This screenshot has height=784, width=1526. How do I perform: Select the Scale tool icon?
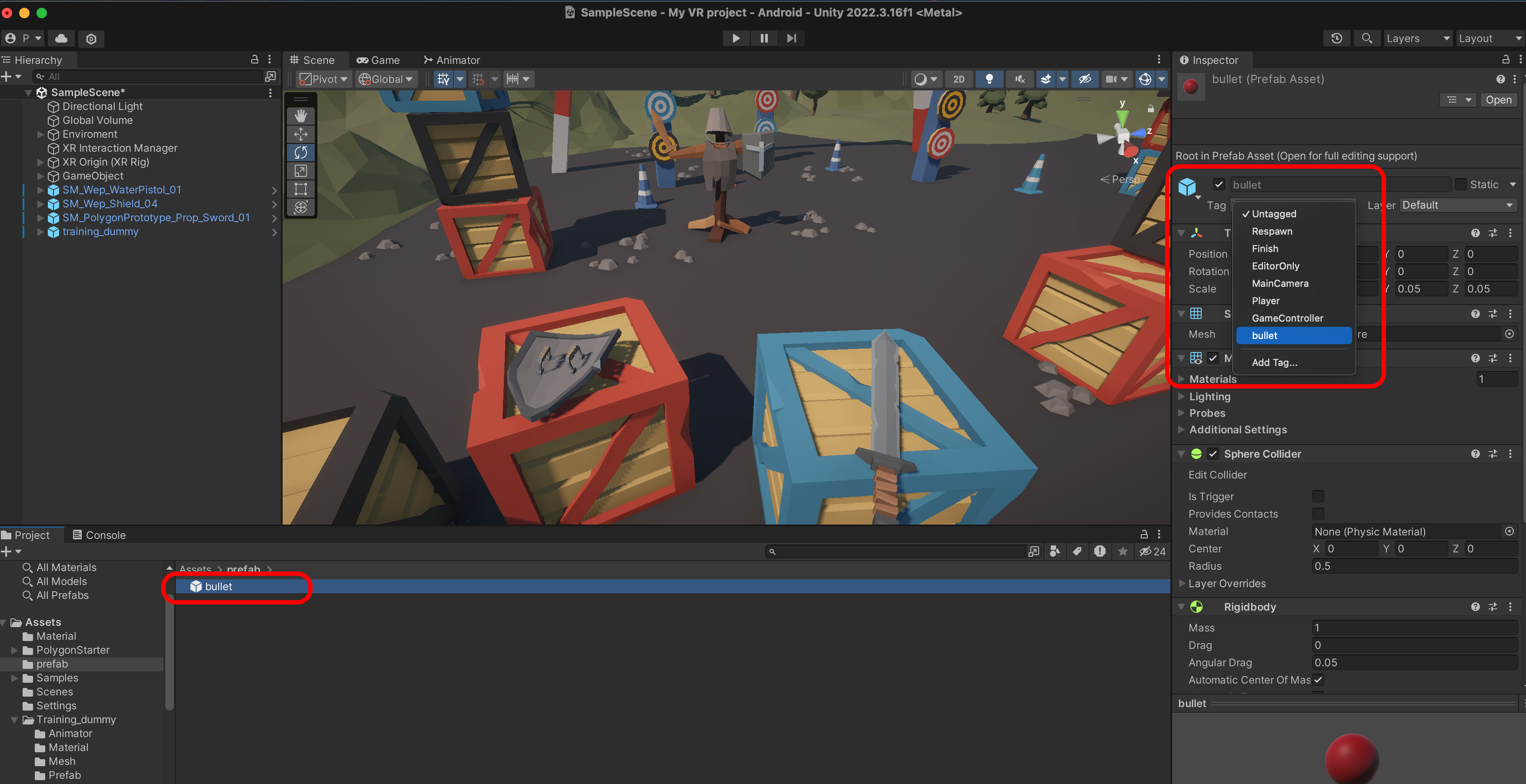(x=301, y=170)
